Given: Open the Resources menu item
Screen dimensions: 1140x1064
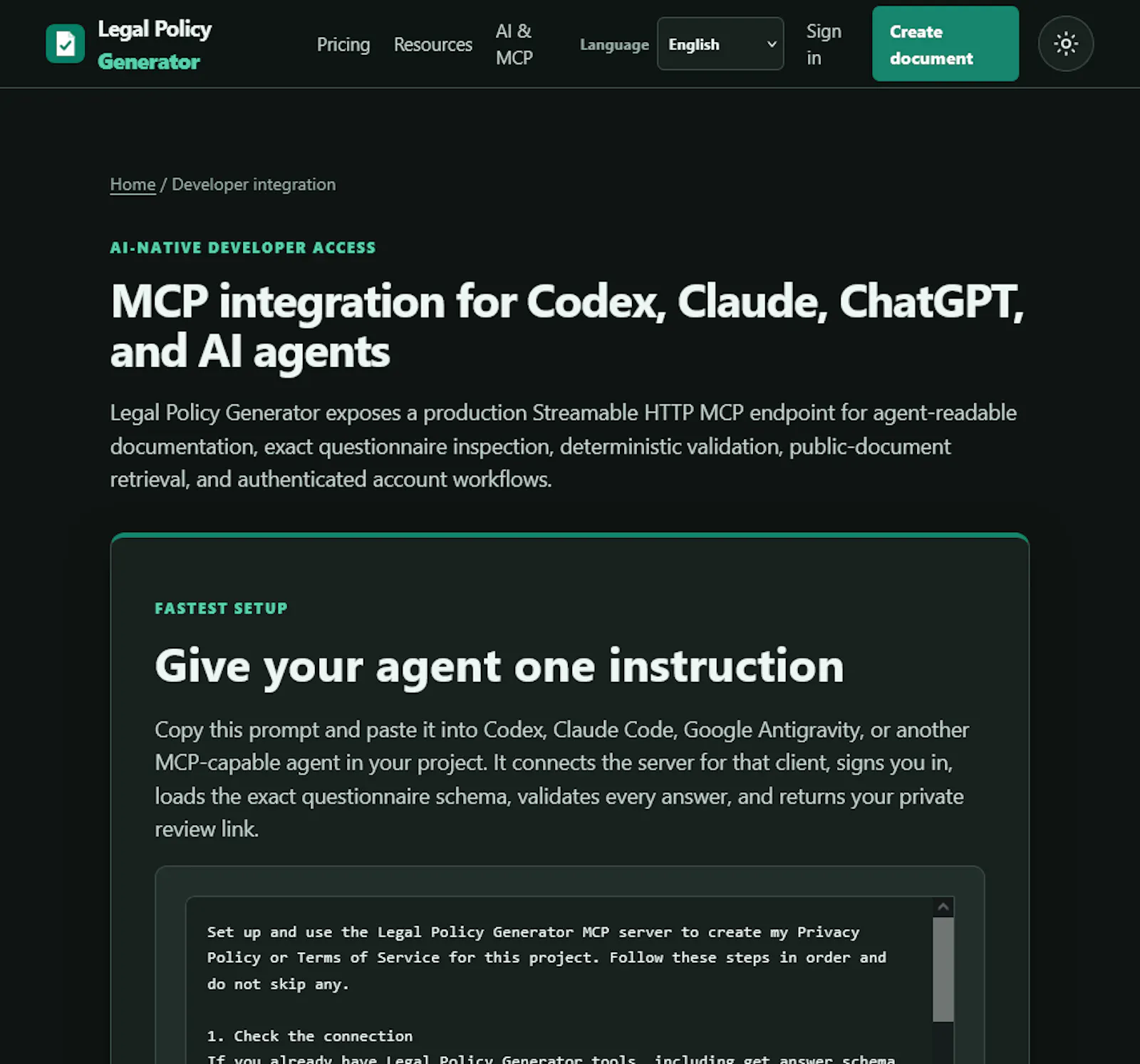Looking at the screenshot, I should click(x=432, y=44).
